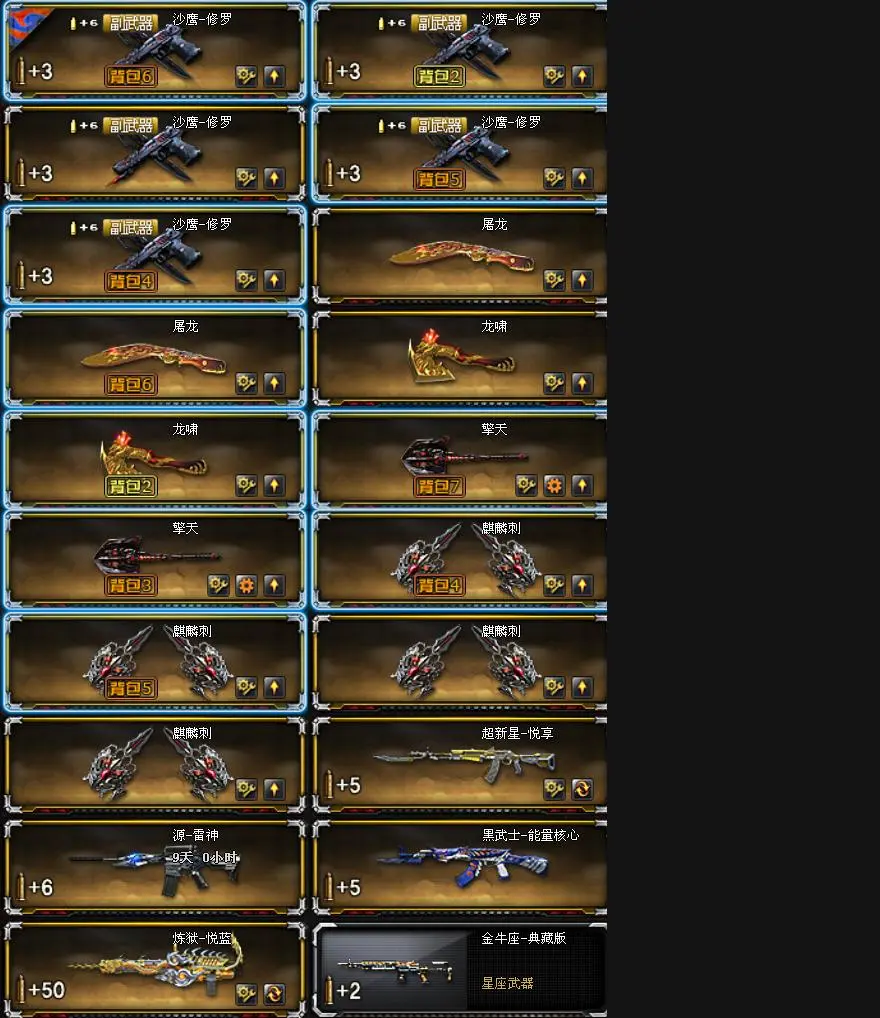Select the 金牛座-典藏版 weapon card
The width and height of the screenshot is (880, 1018).
[x=460, y=969]
